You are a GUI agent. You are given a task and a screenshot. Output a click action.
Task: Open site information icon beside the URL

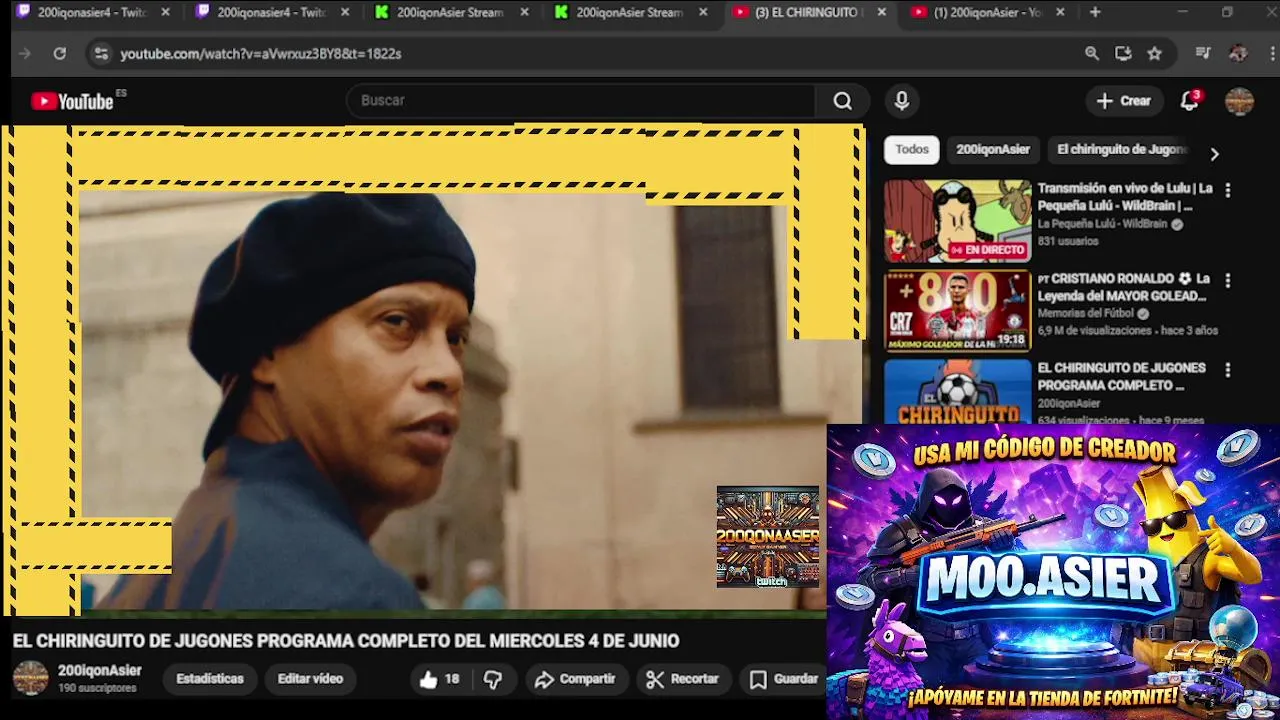click(100, 54)
